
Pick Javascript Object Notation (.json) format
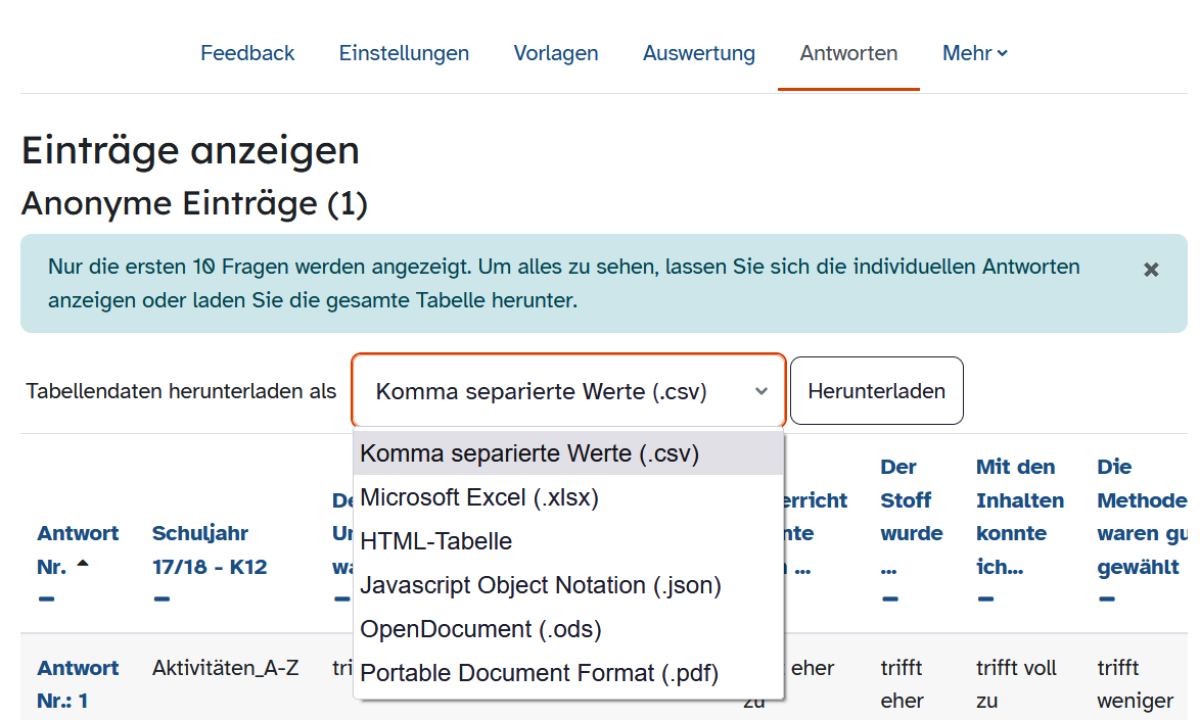[540, 585]
